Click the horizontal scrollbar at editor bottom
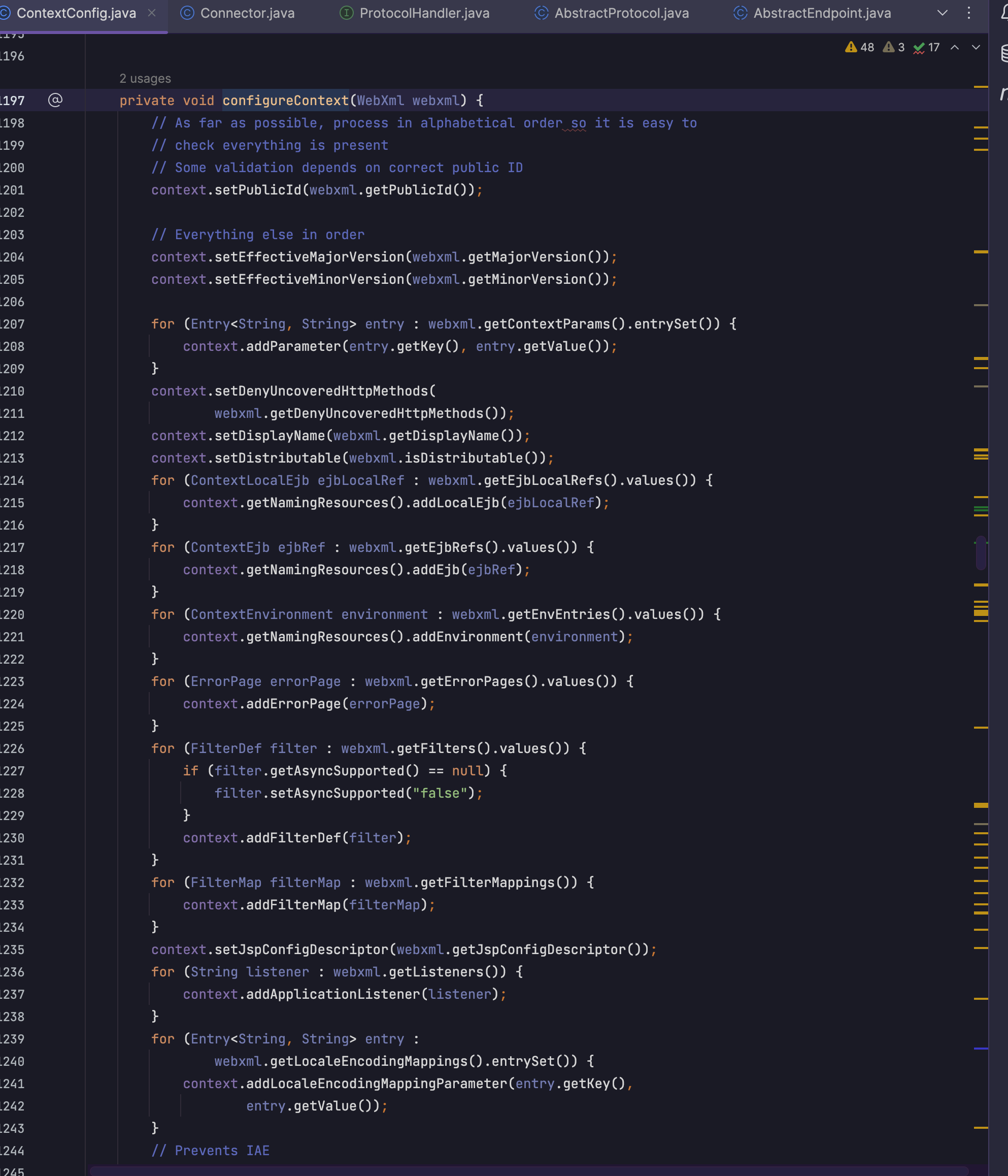Image resolution: width=1008 pixels, height=1176 pixels. click(x=527, y=1170)
